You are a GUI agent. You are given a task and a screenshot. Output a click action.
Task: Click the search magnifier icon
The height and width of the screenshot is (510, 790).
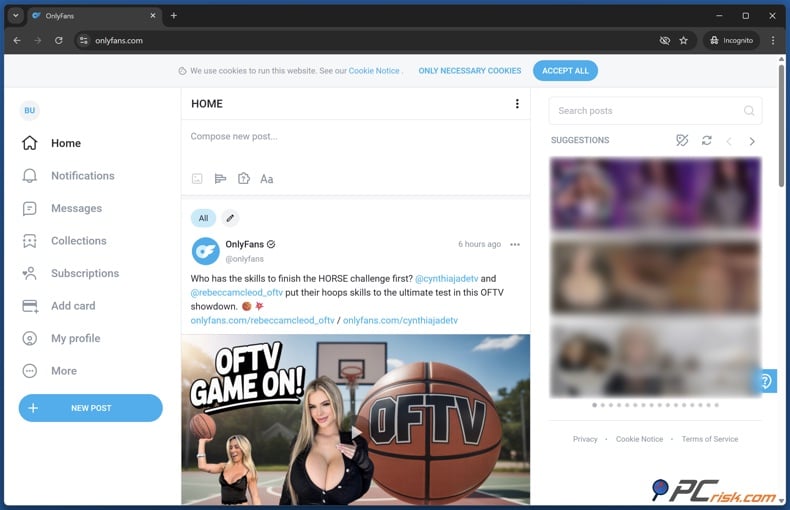(749, 111)
